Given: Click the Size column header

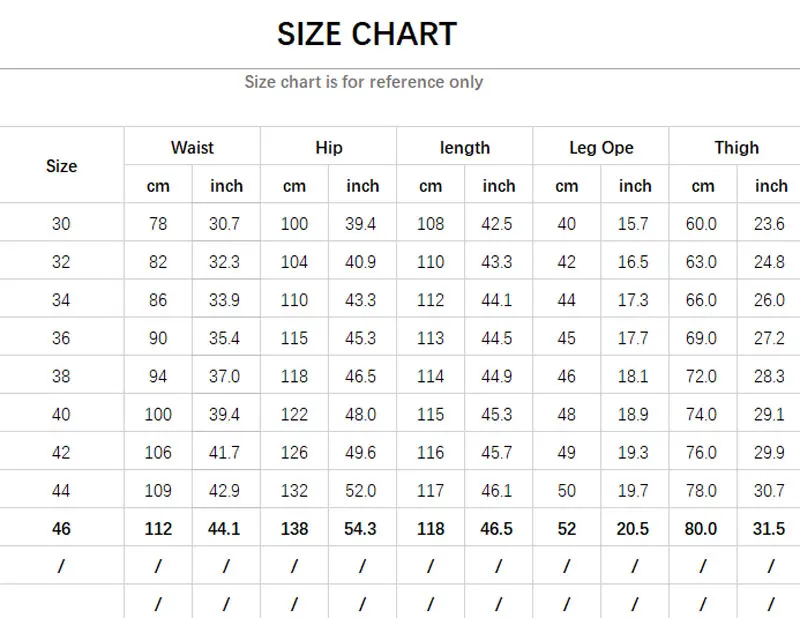Looking at the screenshot, I should [61, 166].
